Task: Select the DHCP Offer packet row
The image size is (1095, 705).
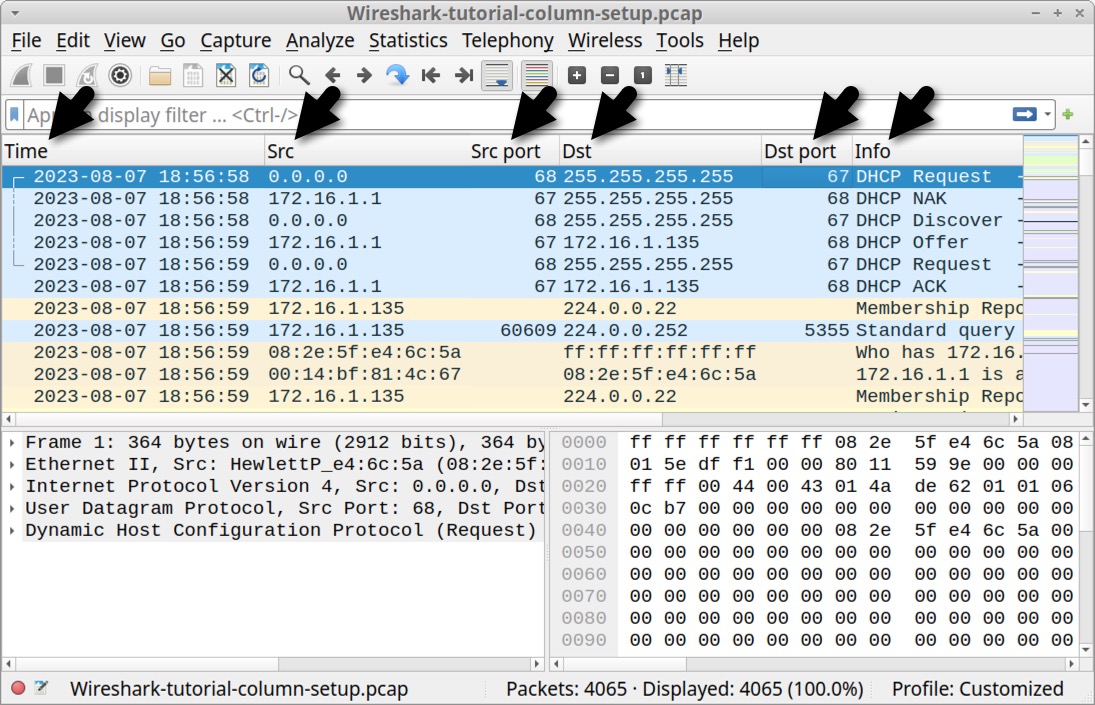Action: coord(512,243)
